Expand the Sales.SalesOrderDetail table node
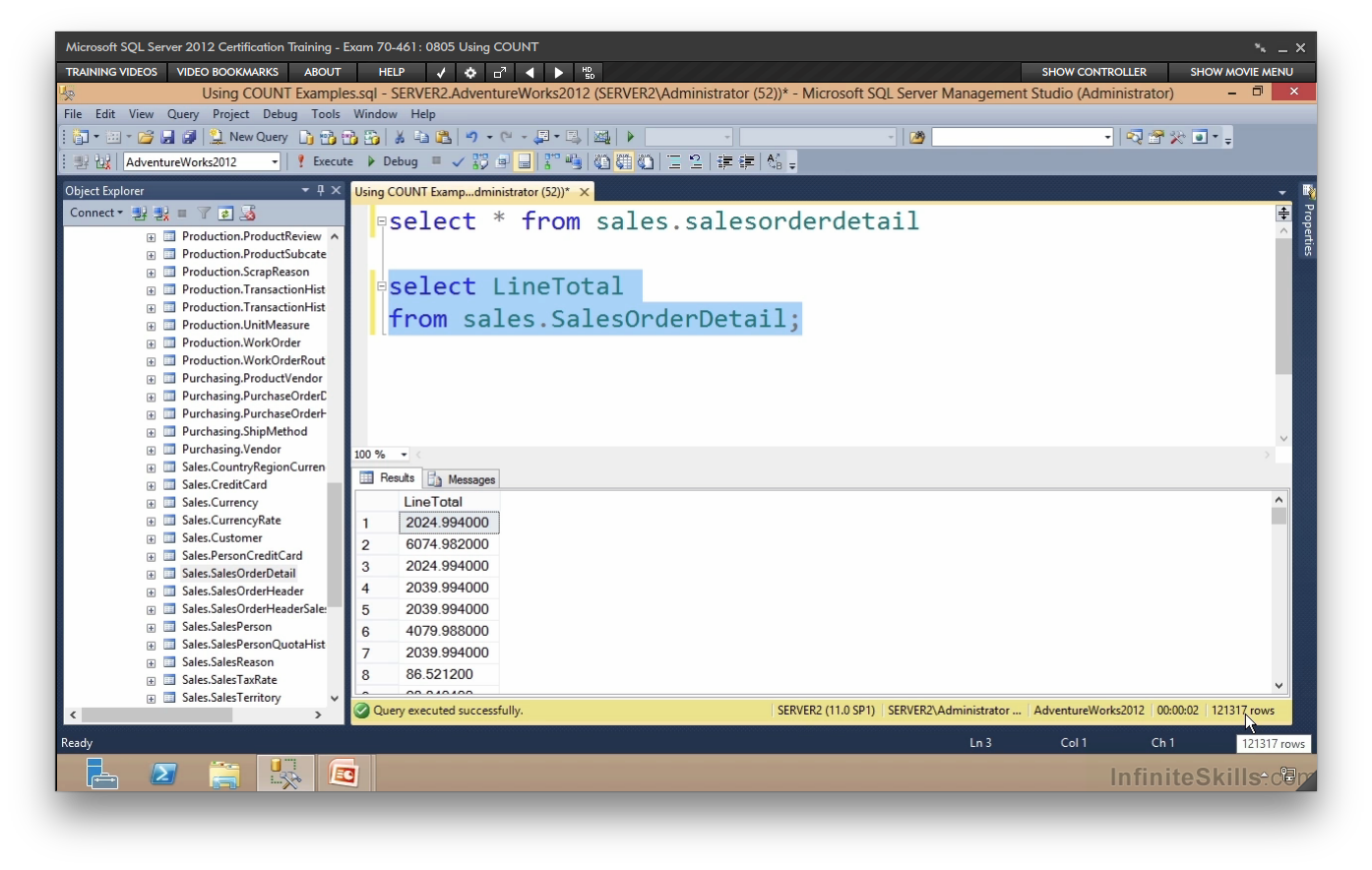 151,574
